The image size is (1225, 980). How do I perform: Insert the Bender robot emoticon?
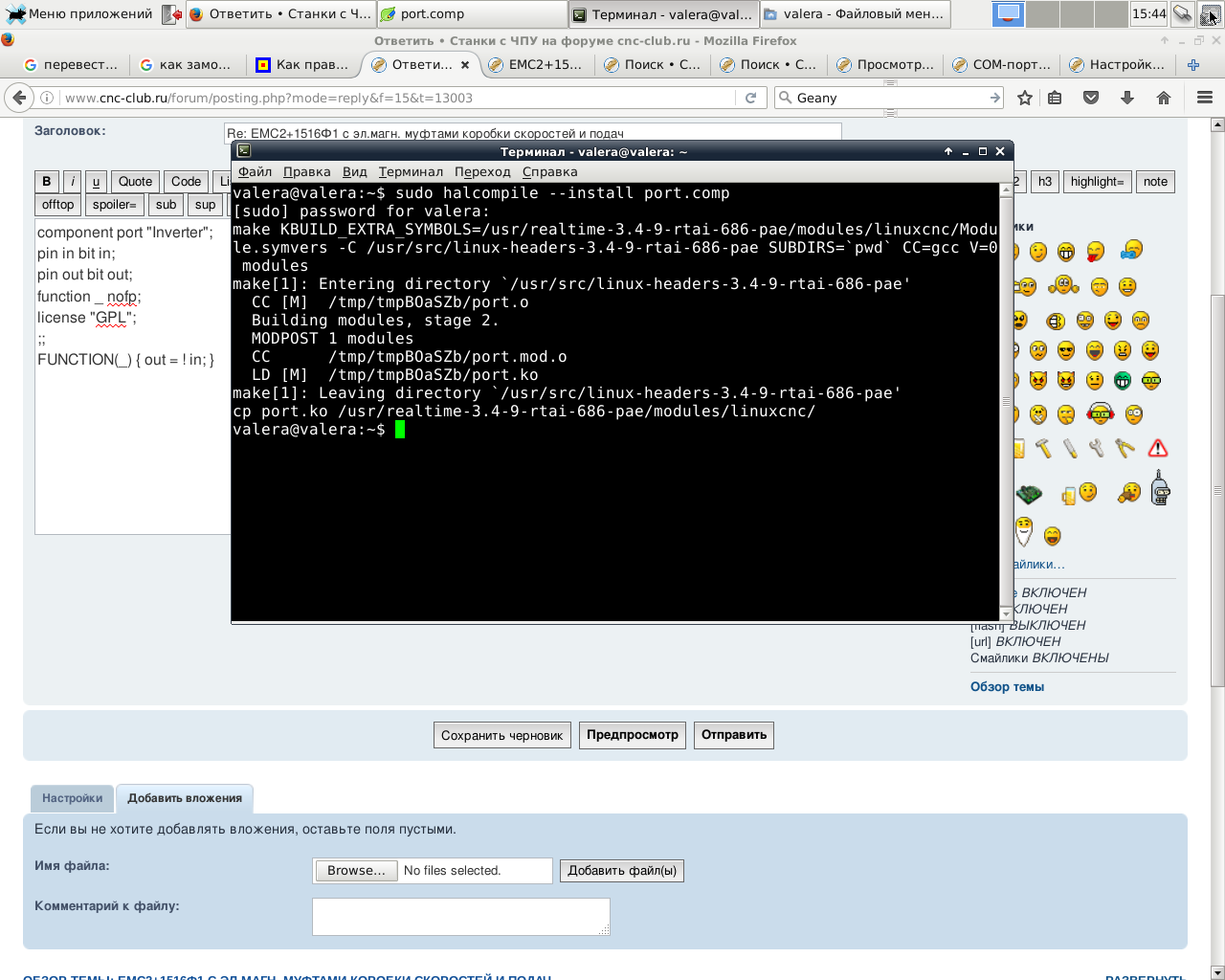point(1160,488)
